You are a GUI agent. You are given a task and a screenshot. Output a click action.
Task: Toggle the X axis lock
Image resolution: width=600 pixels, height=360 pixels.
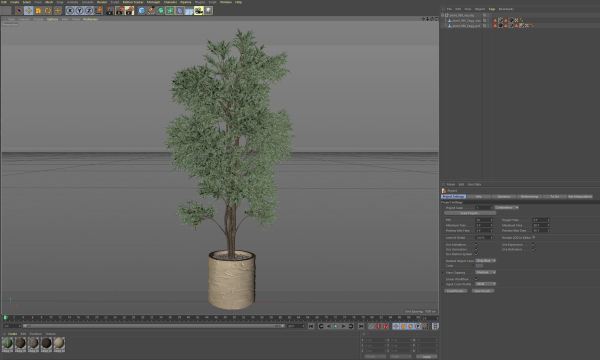pyautogui.click(x=70, y=11)
